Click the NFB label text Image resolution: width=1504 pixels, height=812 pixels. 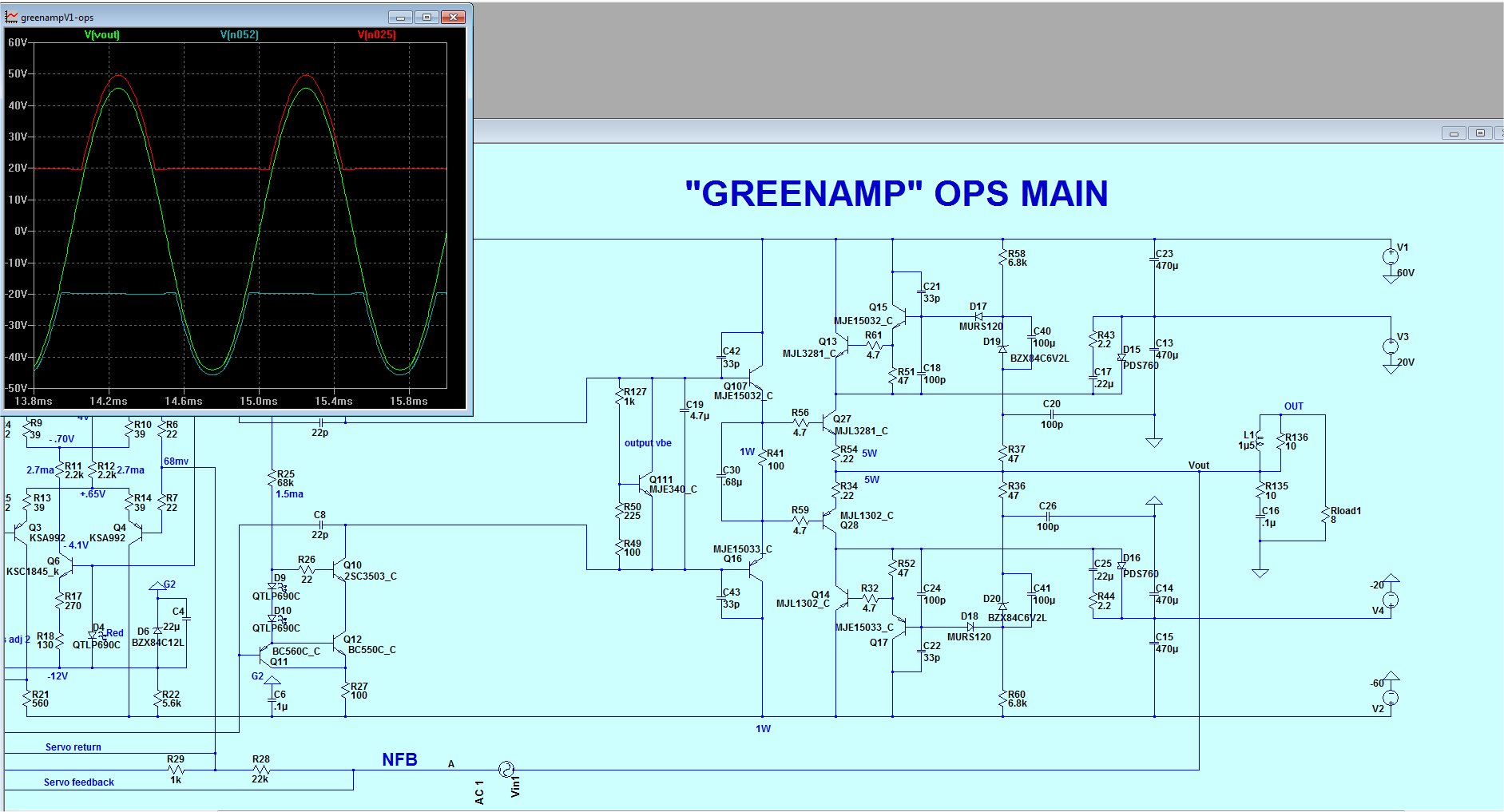pyautogui.click(x=399, y=759)
